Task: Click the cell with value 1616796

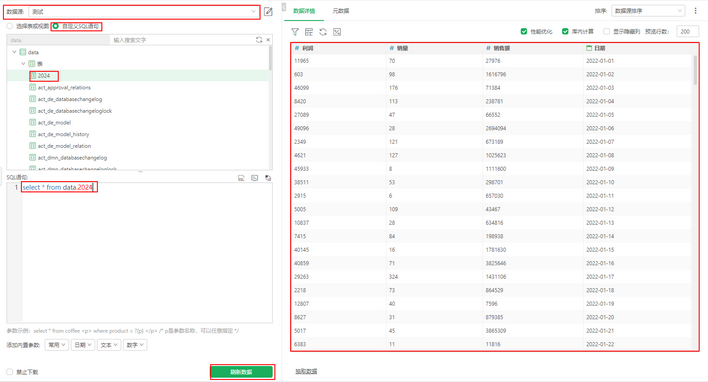Action: [496, 74]
